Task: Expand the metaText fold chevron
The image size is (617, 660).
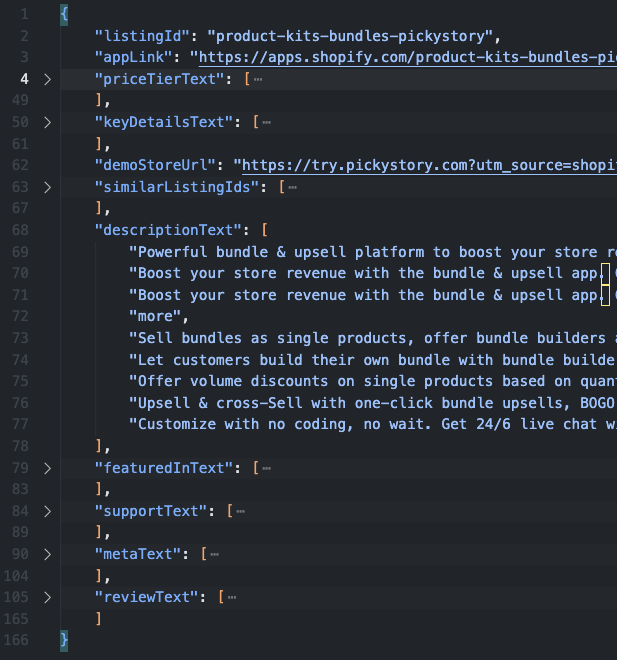Action: coord(46,554)
